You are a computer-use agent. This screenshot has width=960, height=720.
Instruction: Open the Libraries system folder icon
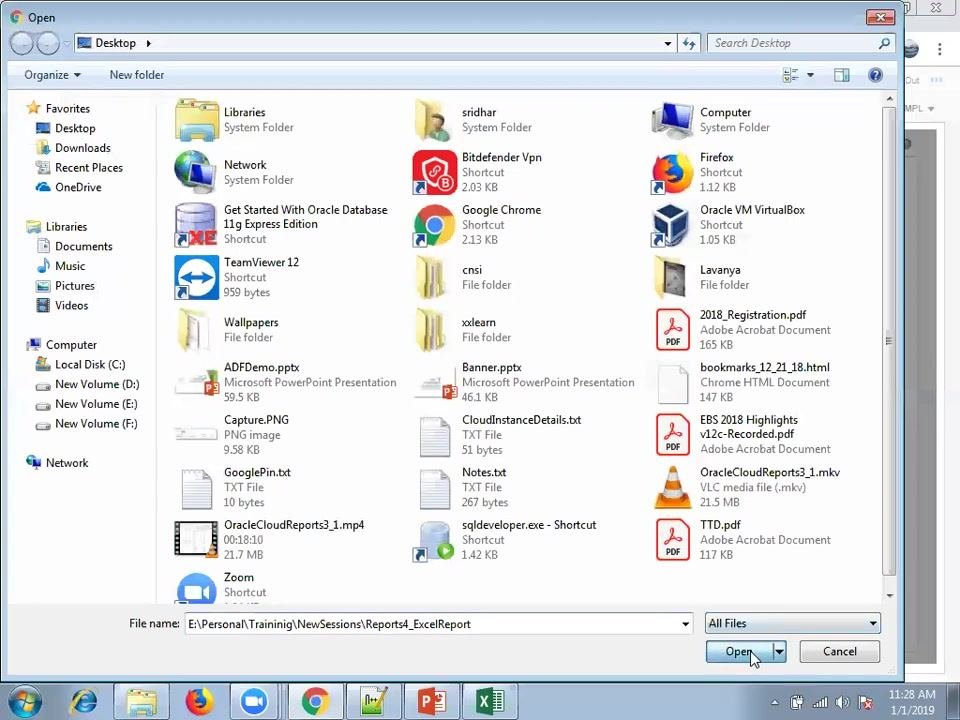tap(196, 120)
